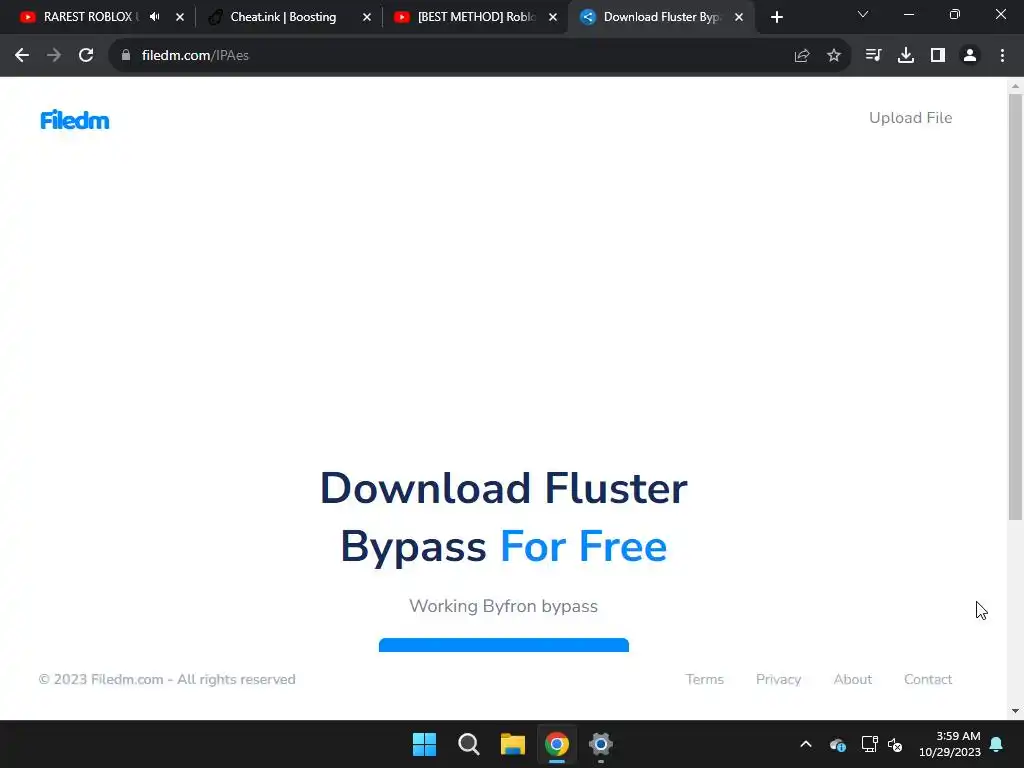Click the forward navigation arrow

click(54, 56)
